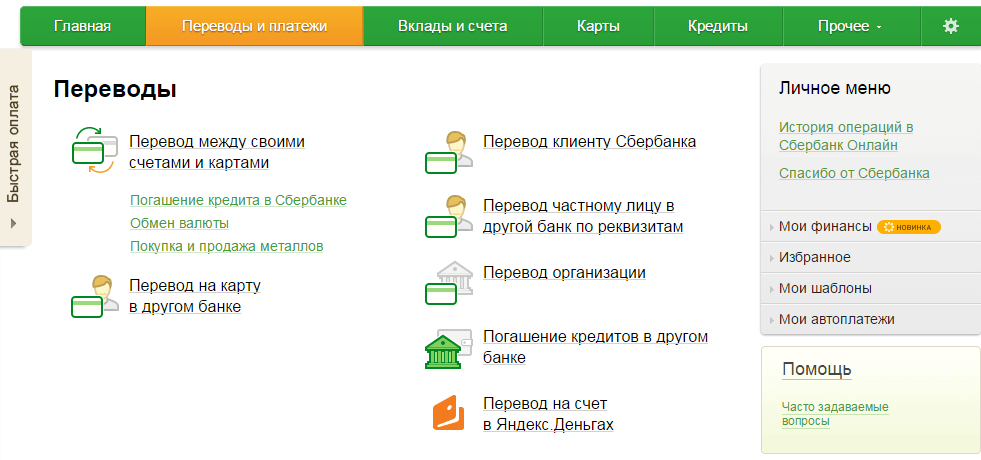Click the Обмен валюты link
Viewport: 981px width, 460px height.
point(180,223)
